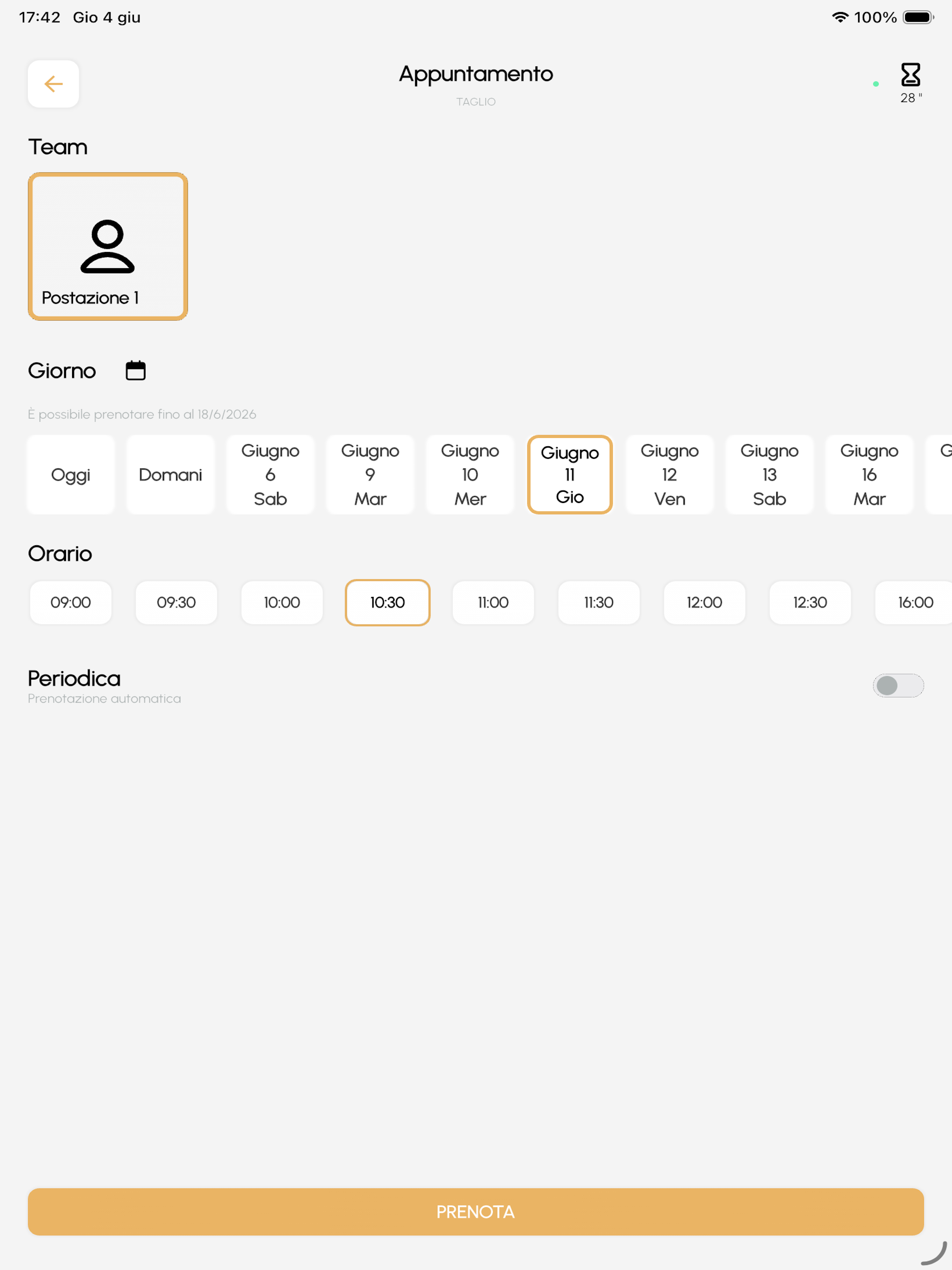952x1270 pixels.
Task: Select the Postazione 1 team card
Action: (x=108, y=246)
